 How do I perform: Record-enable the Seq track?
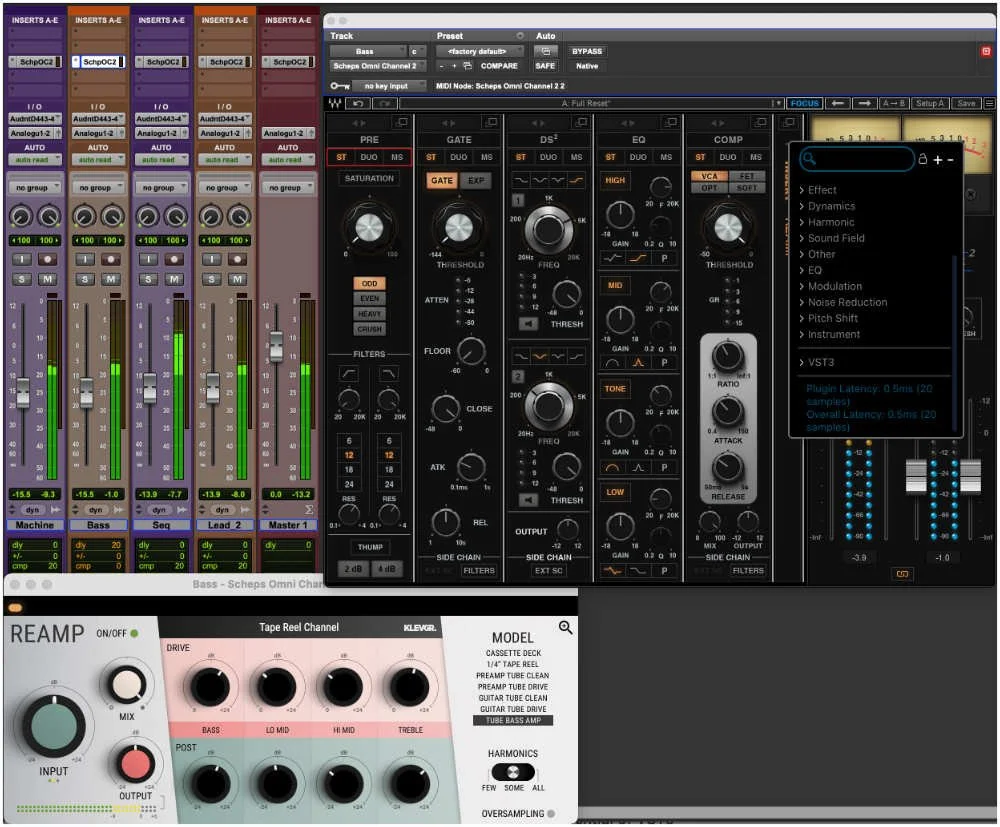tap(174, 260)
